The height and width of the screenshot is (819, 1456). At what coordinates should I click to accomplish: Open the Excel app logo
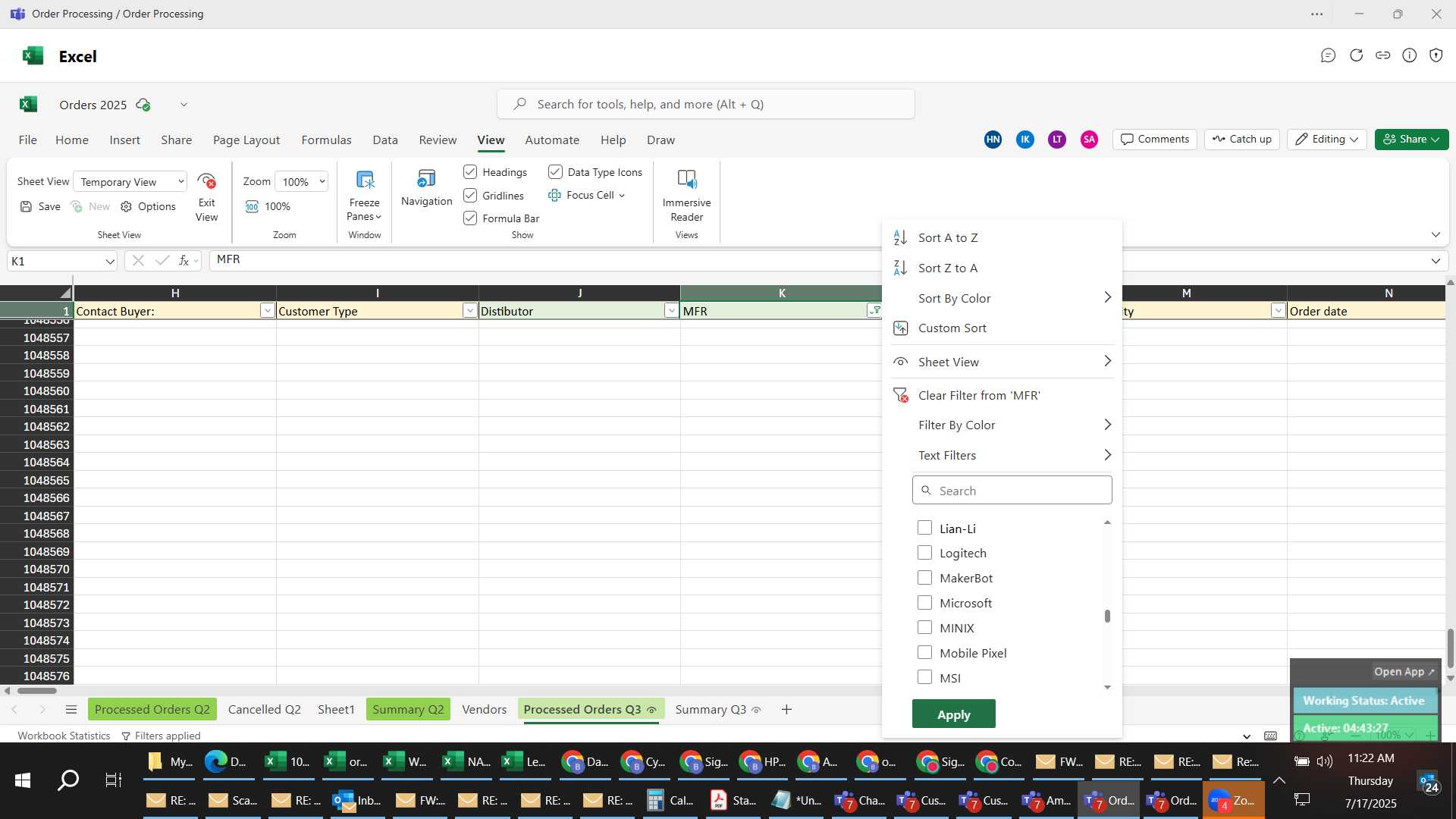(33, 56)
